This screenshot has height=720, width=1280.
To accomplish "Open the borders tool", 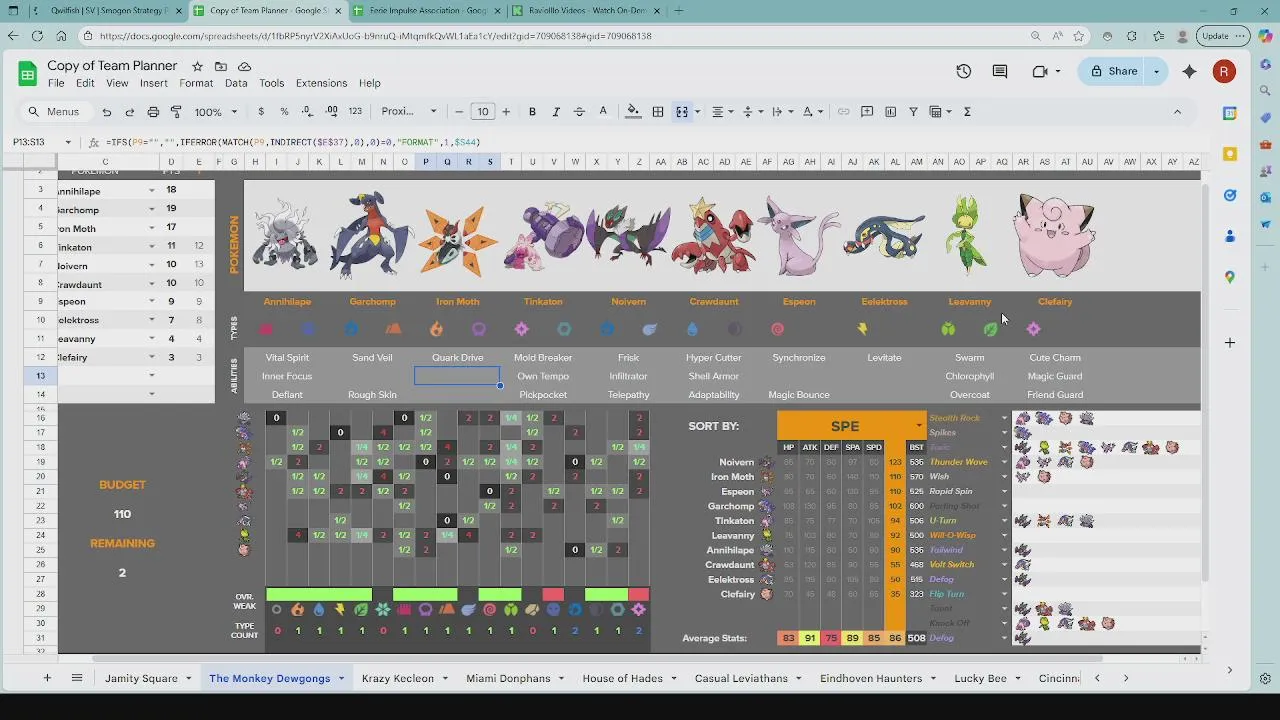I will 658,112.
